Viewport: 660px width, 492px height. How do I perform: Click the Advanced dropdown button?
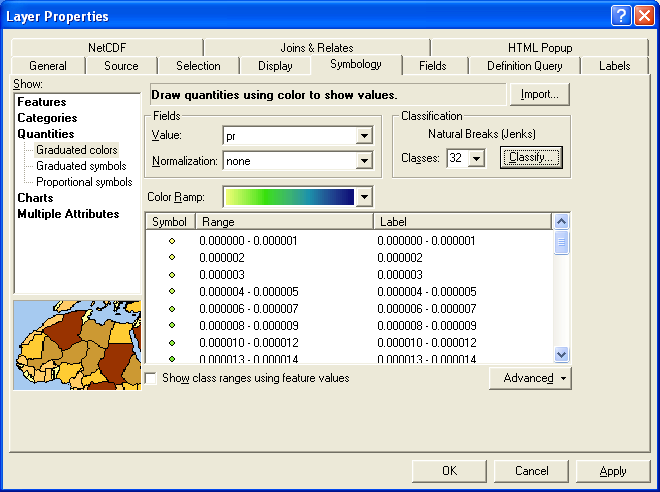tap(530, 378)
